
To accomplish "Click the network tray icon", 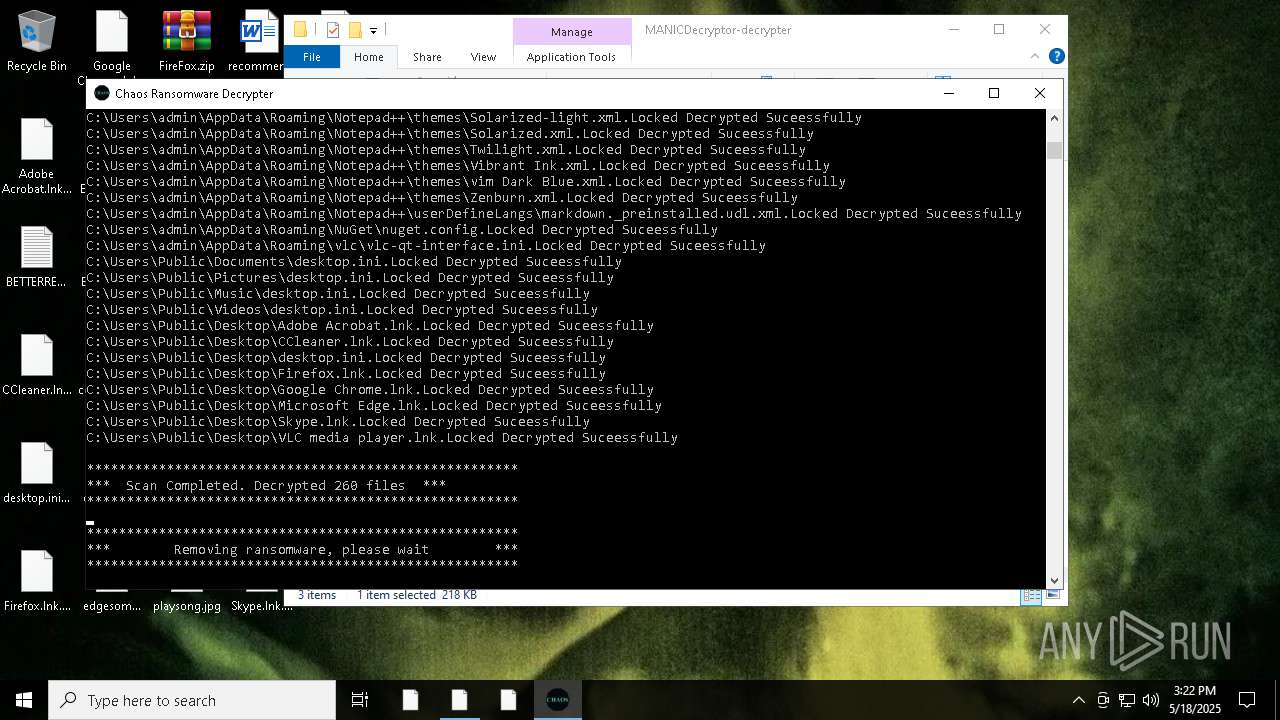I will (1127, 700).
